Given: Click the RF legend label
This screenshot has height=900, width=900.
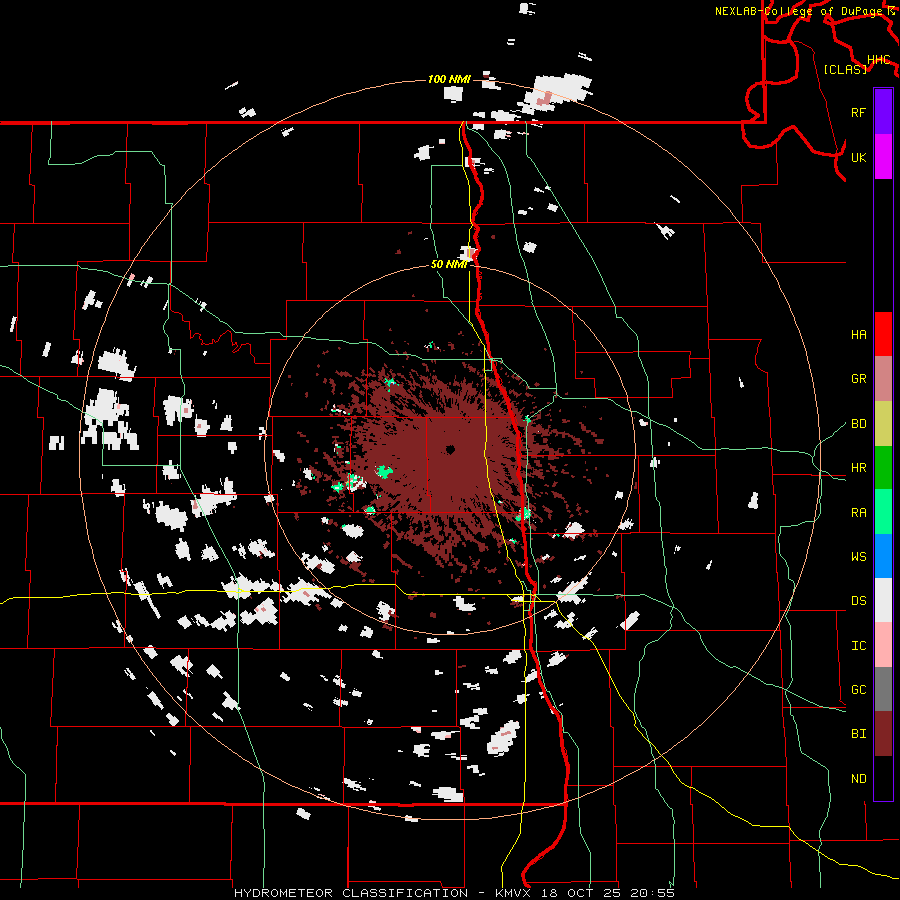Looking at the screenshot, I should click(x=858, y=113).
